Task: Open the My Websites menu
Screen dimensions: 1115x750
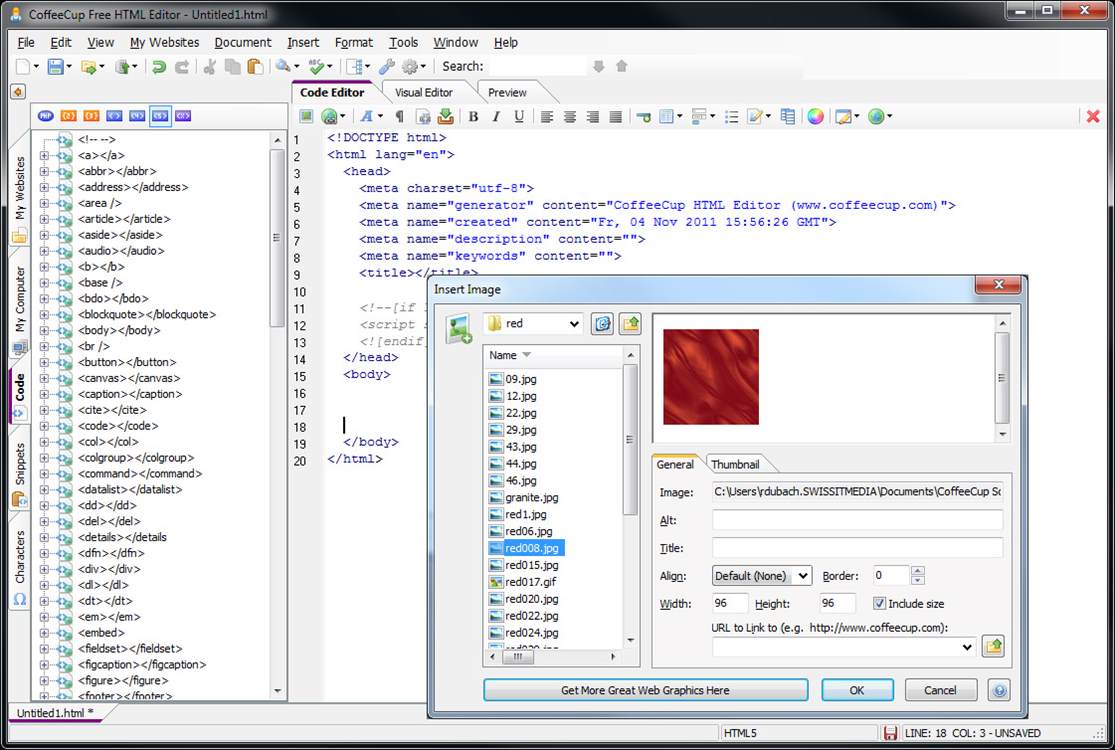Action: coord(164,43)
